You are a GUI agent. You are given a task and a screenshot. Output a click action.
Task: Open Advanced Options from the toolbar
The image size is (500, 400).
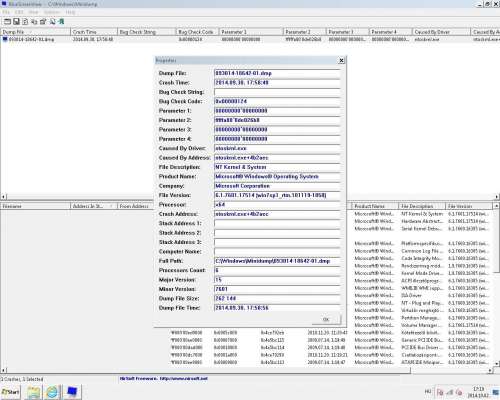[7, 22]
